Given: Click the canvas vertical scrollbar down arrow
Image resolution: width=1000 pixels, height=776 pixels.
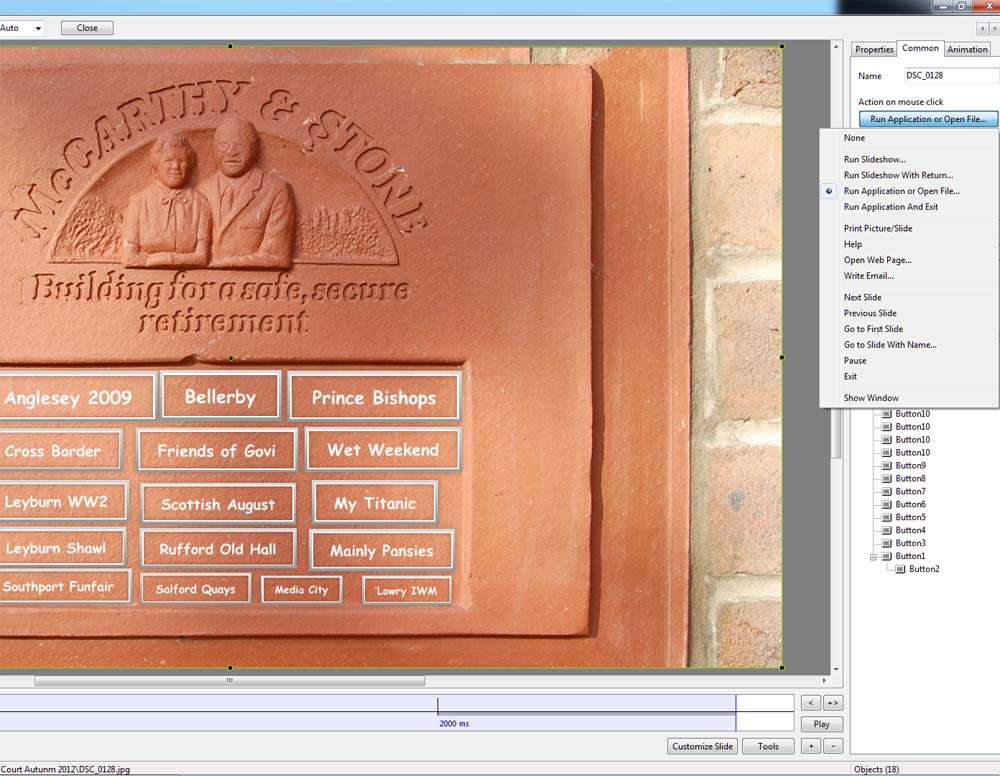Looking at the screenshot, I should [x=836, y=670].
